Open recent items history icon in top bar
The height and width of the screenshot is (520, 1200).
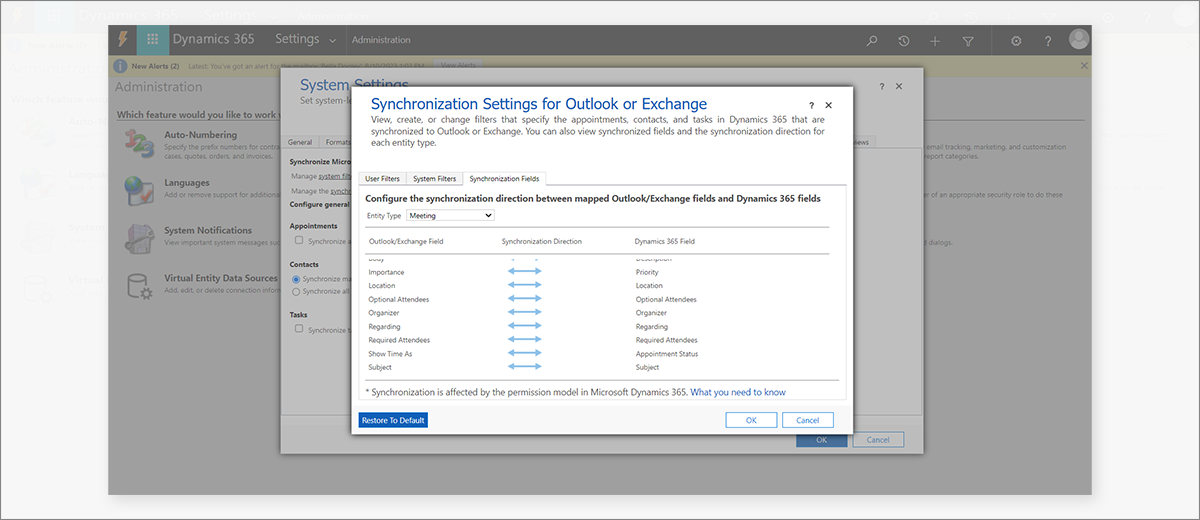[904, 41]
